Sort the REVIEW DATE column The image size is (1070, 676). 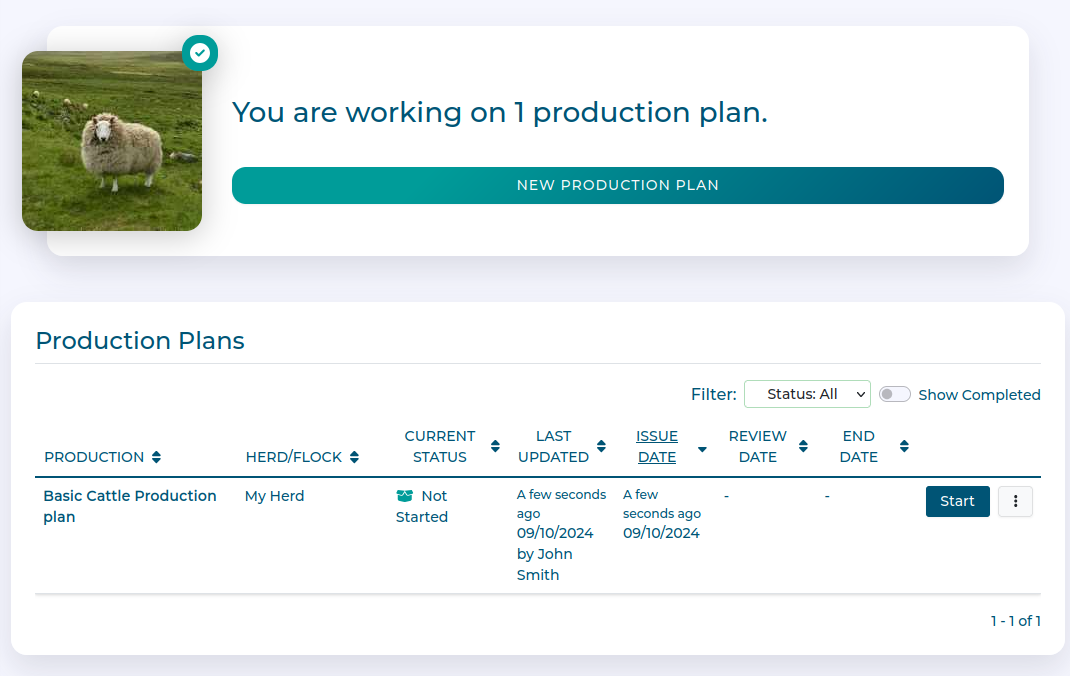(x=803, y=446)
